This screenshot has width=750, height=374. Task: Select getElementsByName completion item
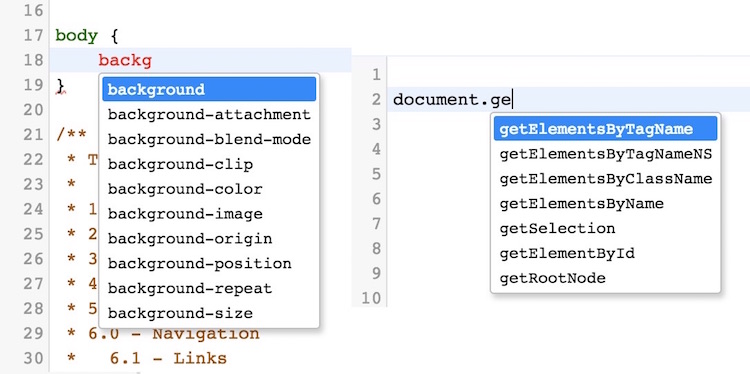[605, 204]
